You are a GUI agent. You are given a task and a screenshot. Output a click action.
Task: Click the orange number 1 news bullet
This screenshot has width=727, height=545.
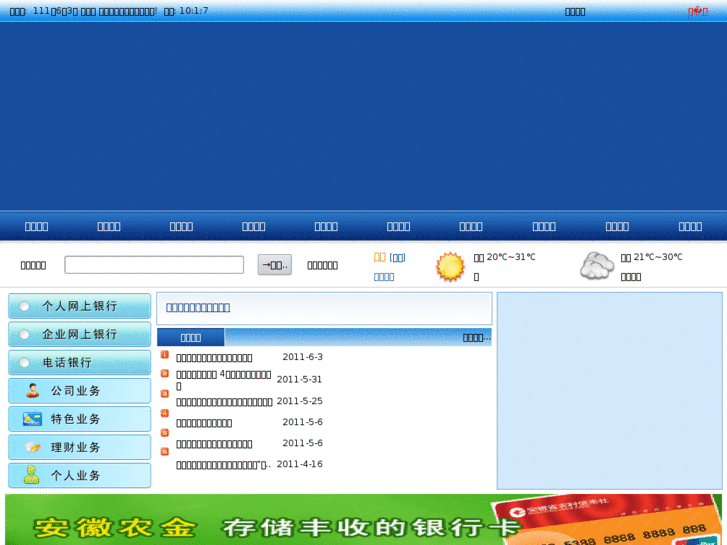(x=165, y=355)
